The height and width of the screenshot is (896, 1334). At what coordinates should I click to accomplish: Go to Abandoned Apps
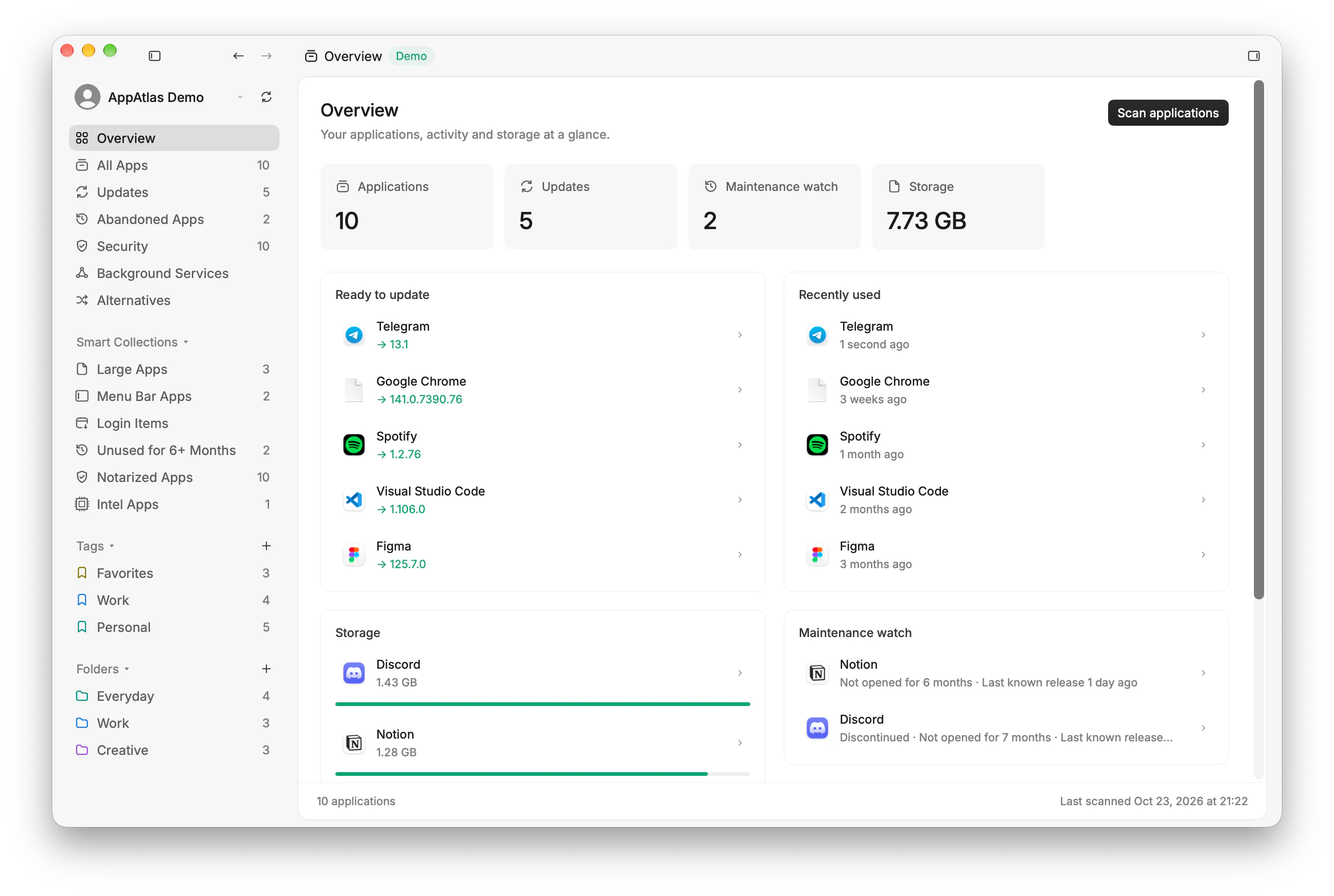point(174,219)
